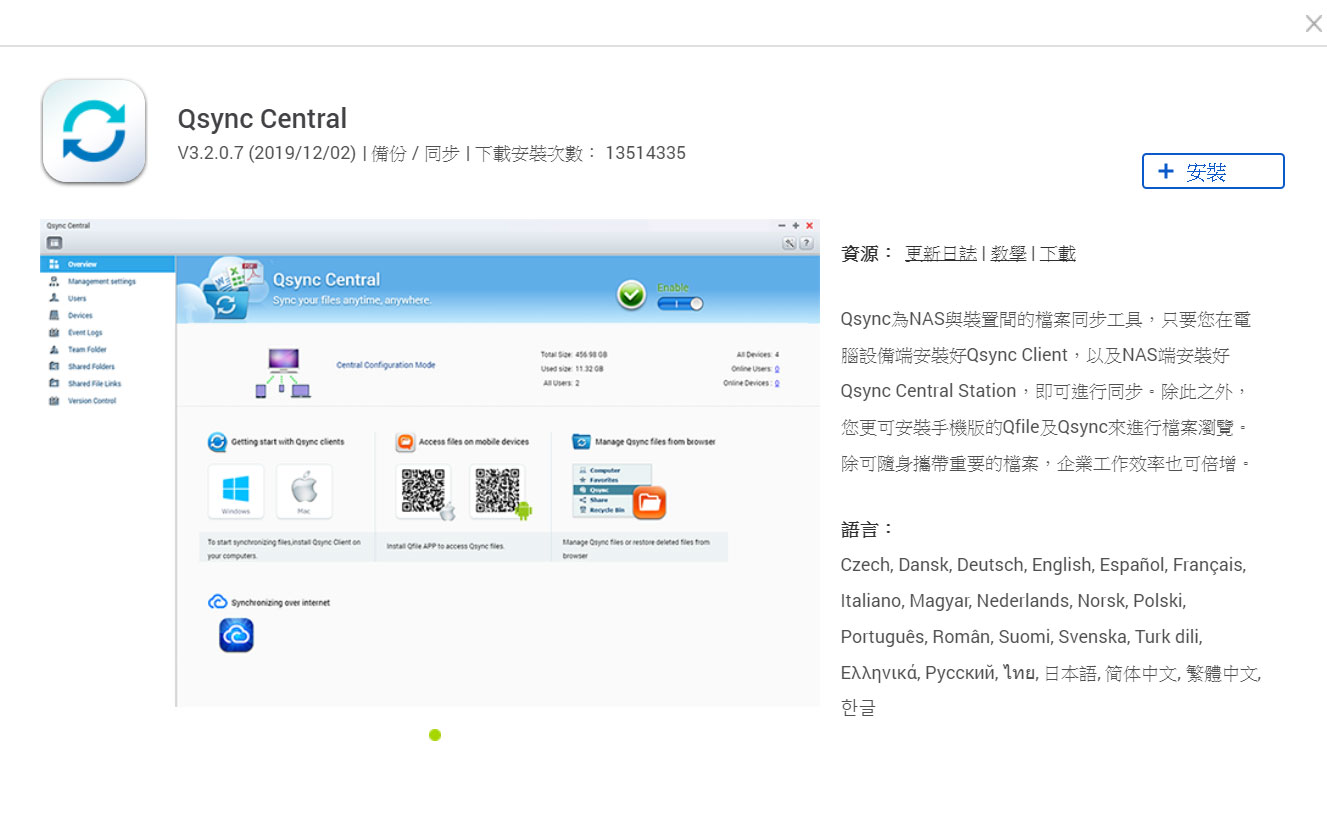This screenshot has height=818, width=1327.
Task: Open the 更新日誌 changelog link
Action: click(x=940, y=254)
